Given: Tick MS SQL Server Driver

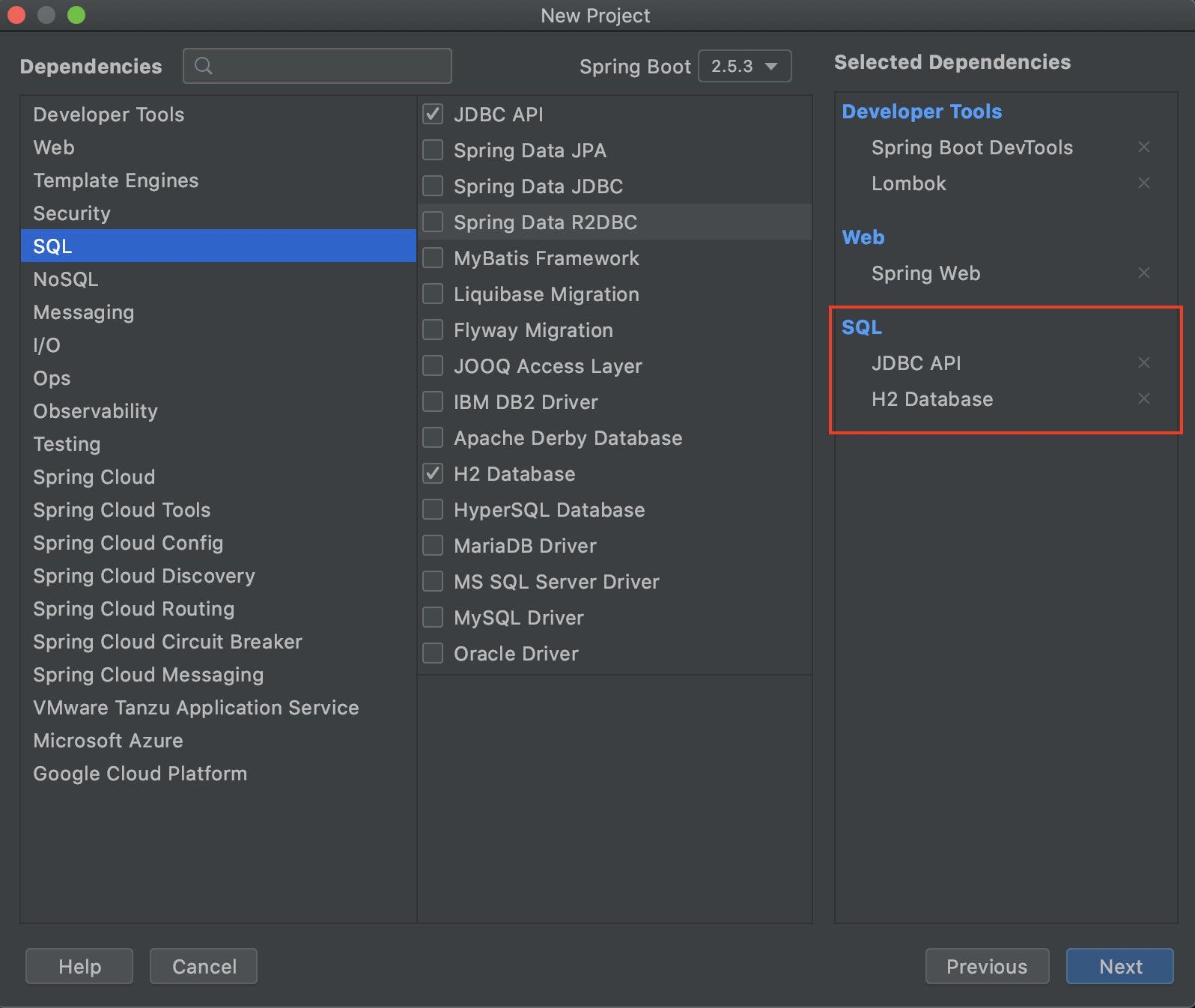Looking at the screenshot, I should [x=433, y=581].
